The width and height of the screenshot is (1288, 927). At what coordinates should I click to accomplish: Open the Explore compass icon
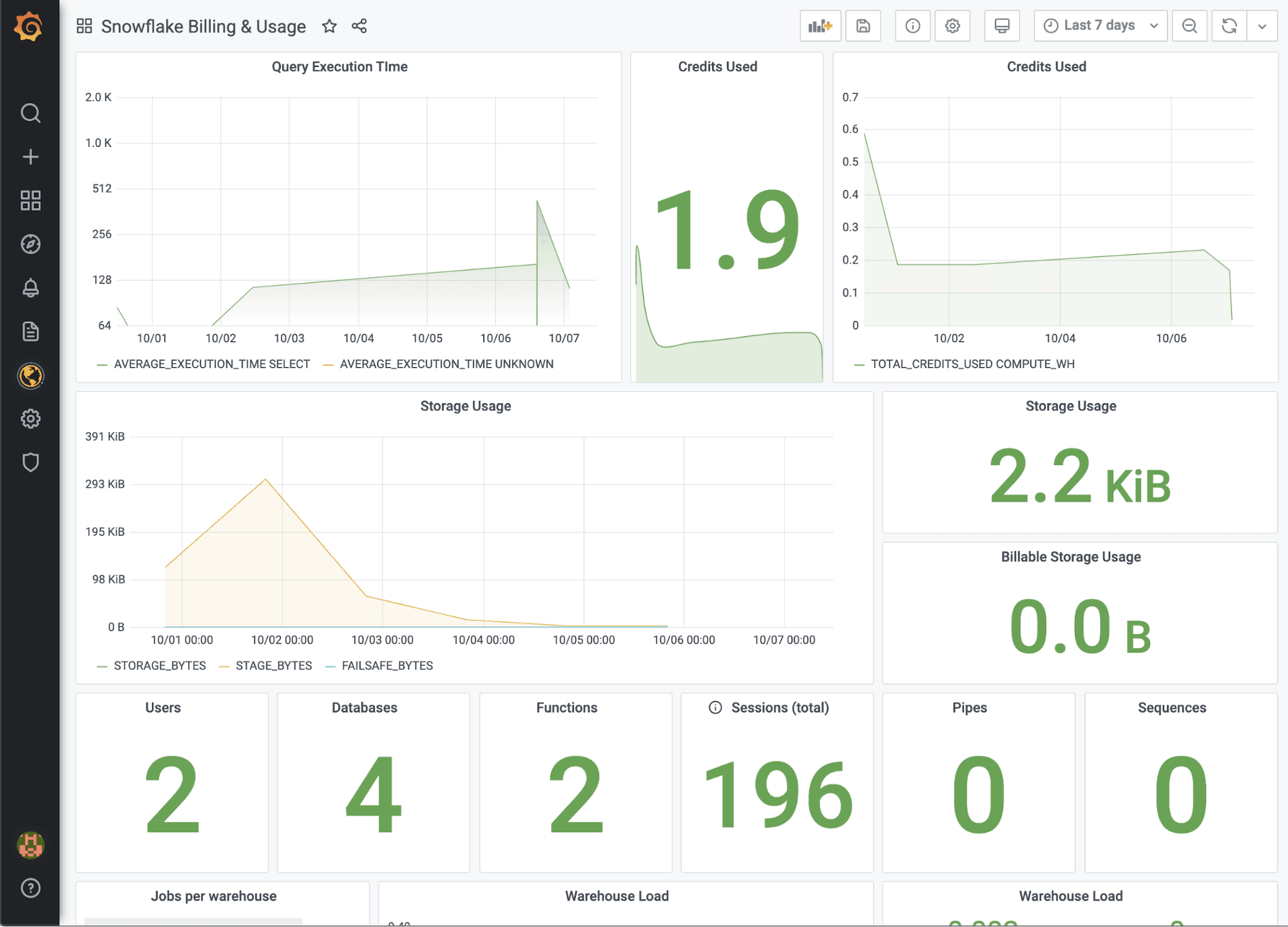tap(30, 244)
